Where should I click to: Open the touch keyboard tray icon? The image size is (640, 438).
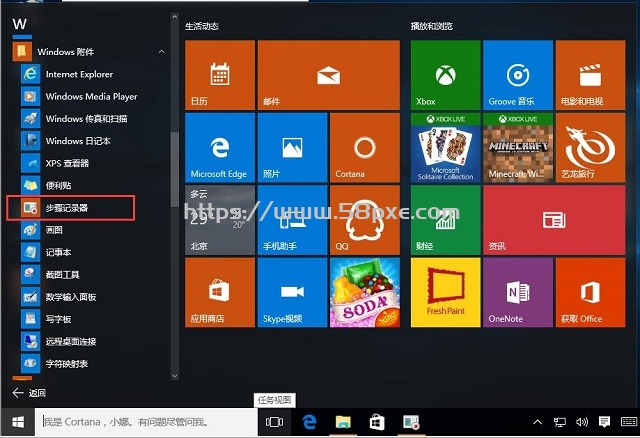[x=629, y=422]
